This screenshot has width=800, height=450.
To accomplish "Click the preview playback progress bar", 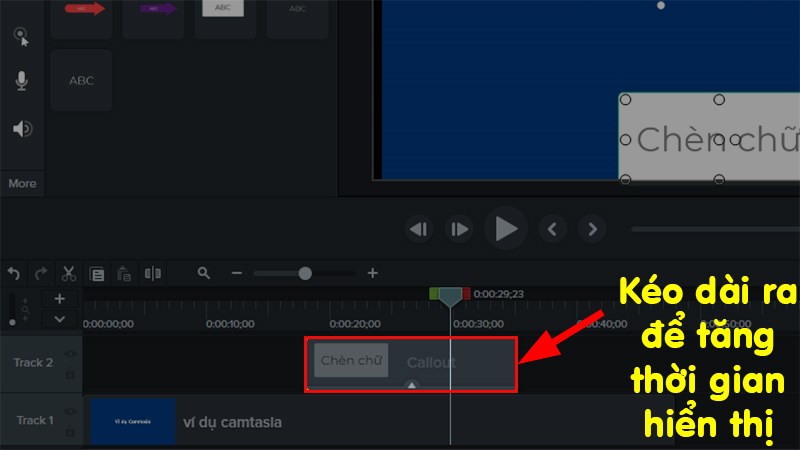I will pyautogui.click(x=715, y=229).
